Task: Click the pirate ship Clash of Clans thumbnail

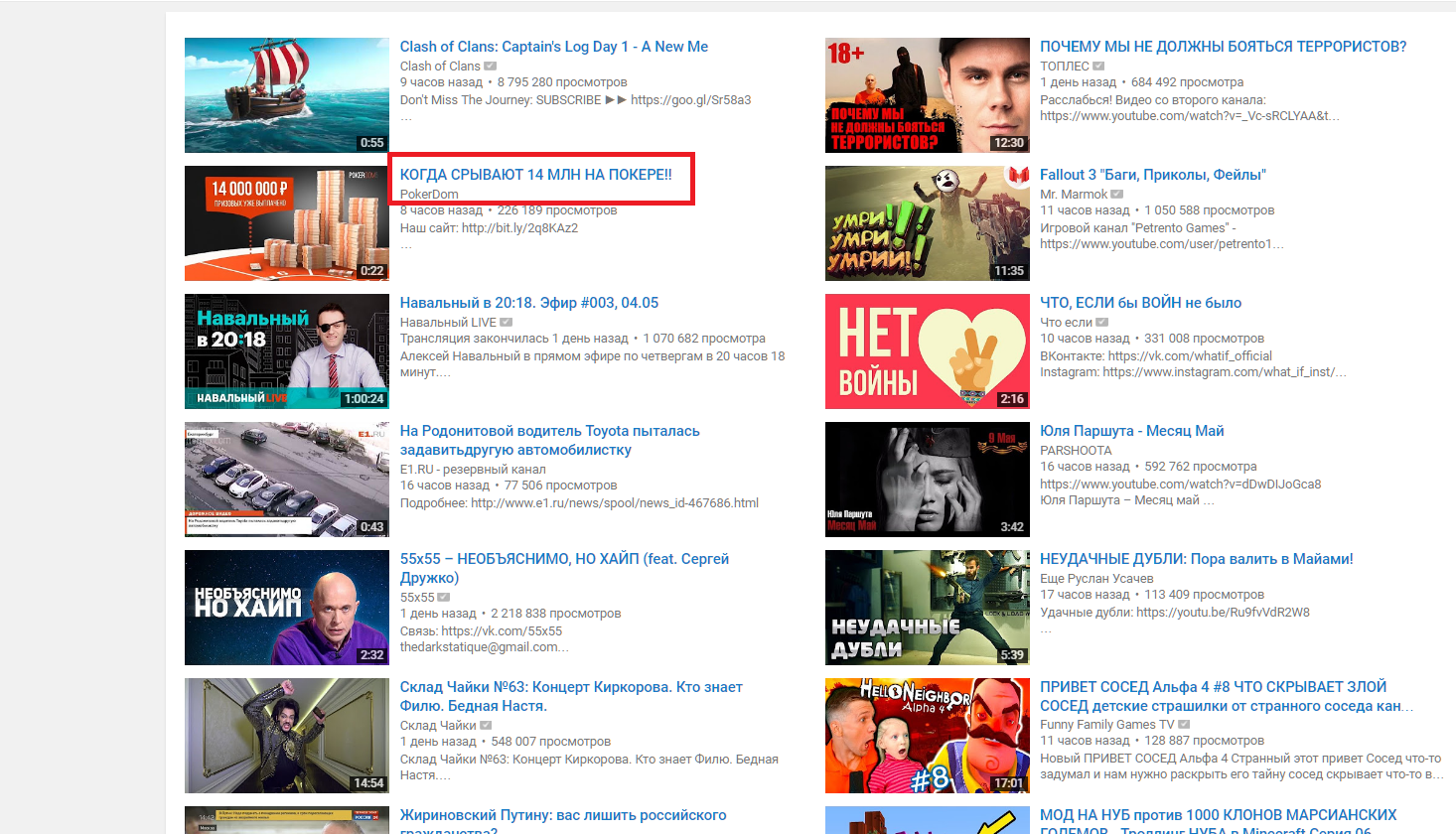Action: [x=286, y=95]
